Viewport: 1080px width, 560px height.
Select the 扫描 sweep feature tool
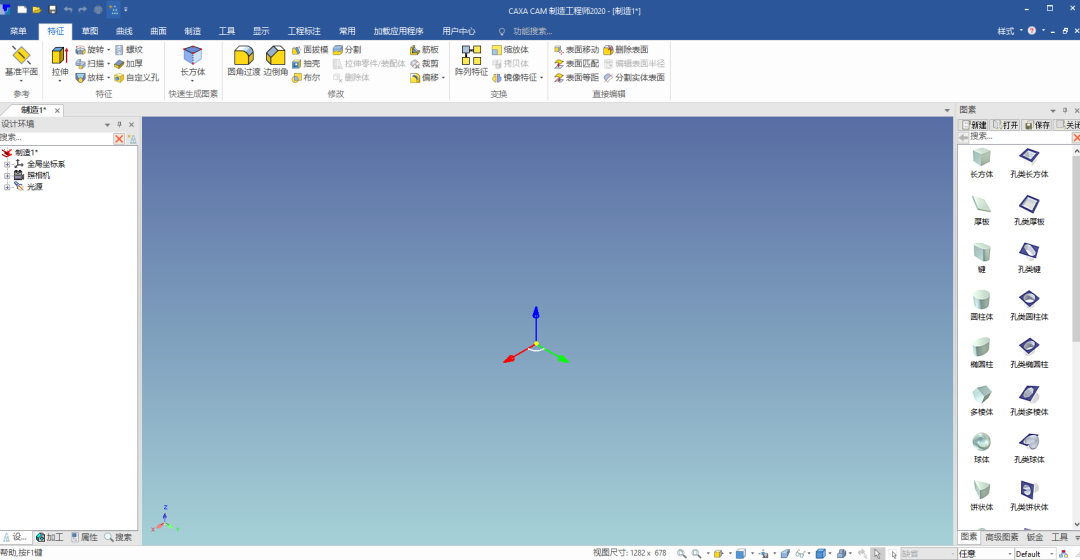[90, 63]
